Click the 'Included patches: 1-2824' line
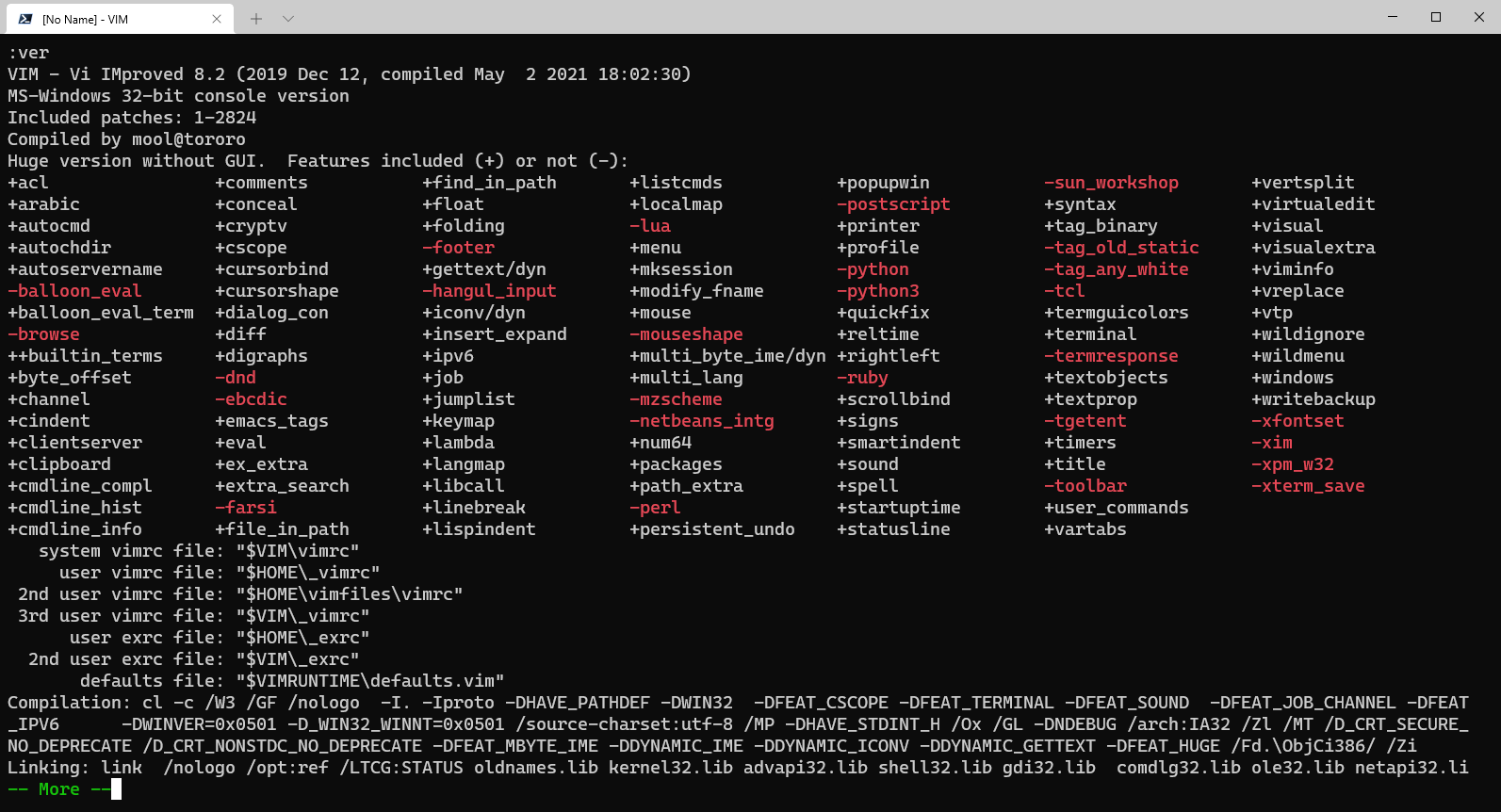 pyautogui.click(x=132, y=118)
